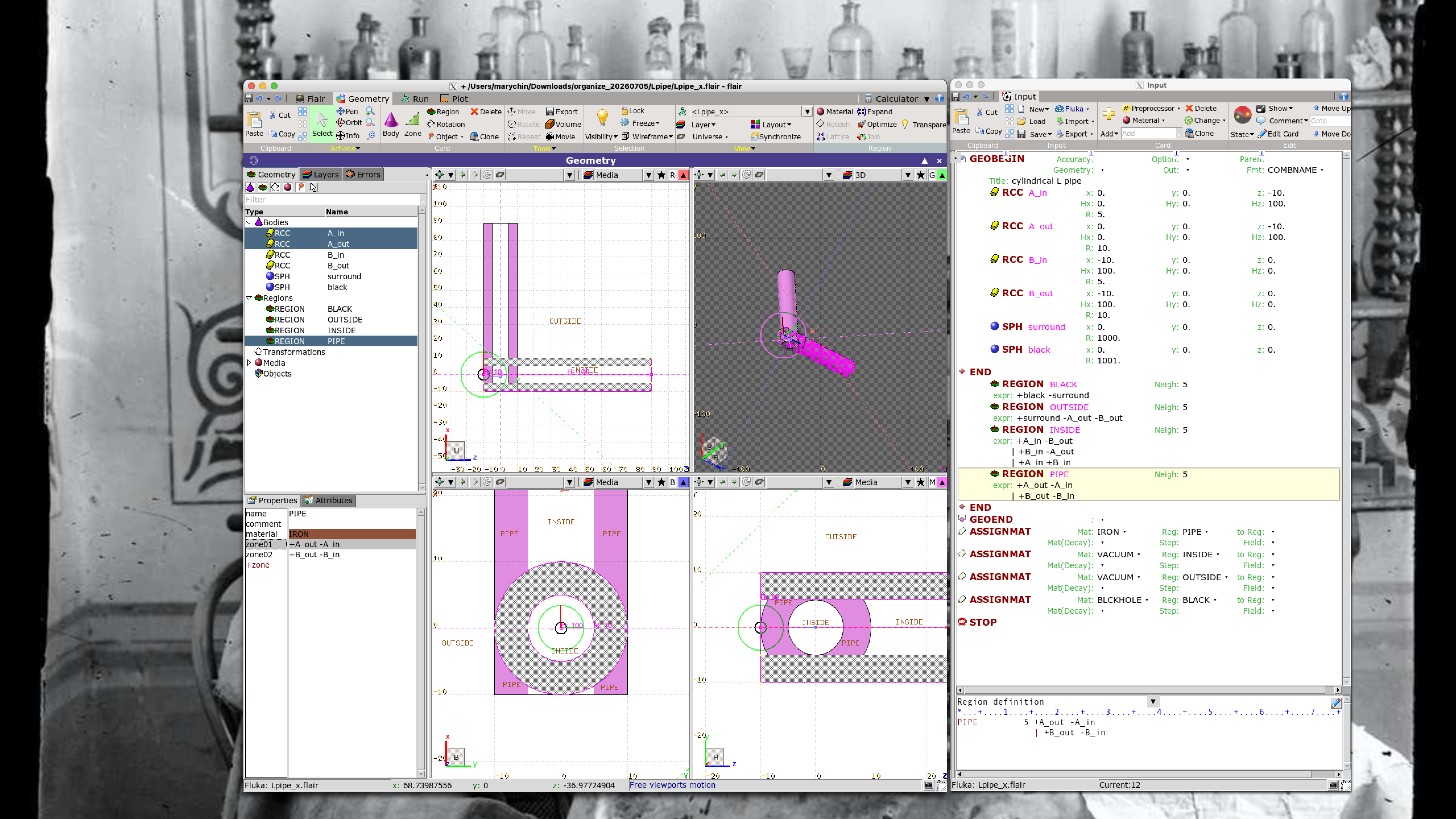Toggle the star button in top-left viewport toolbar
1456x819 pixels.
click(661, 175)
